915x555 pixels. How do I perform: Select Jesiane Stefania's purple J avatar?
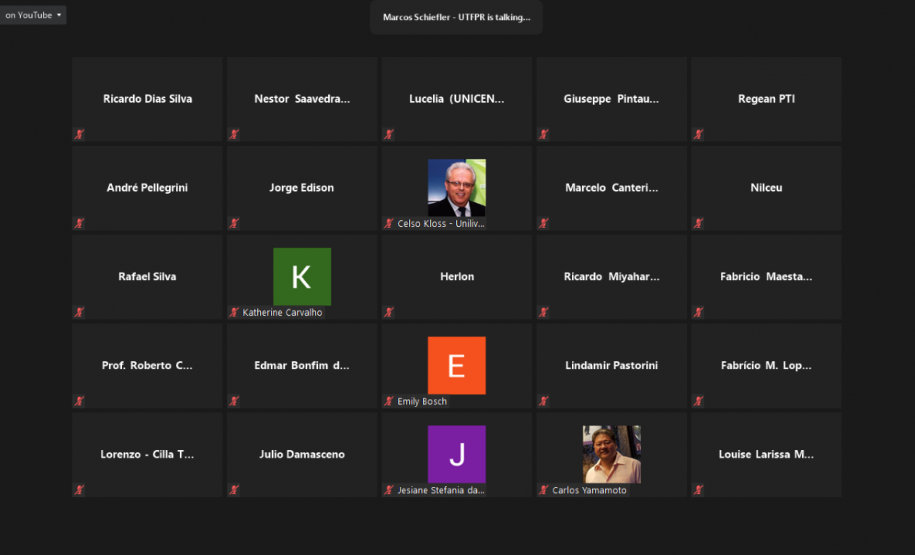point(456,454)
